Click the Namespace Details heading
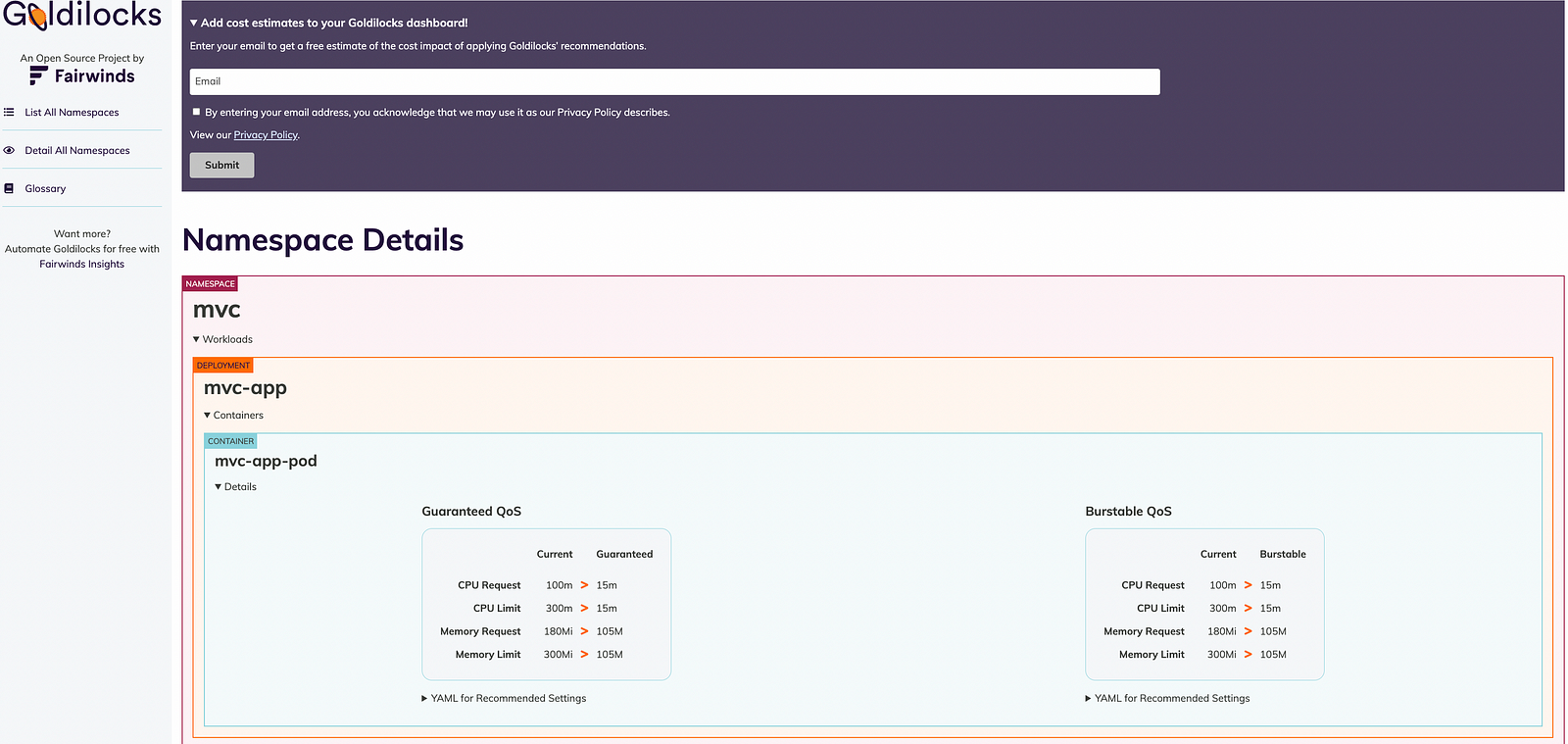 [x=323, y=240]
